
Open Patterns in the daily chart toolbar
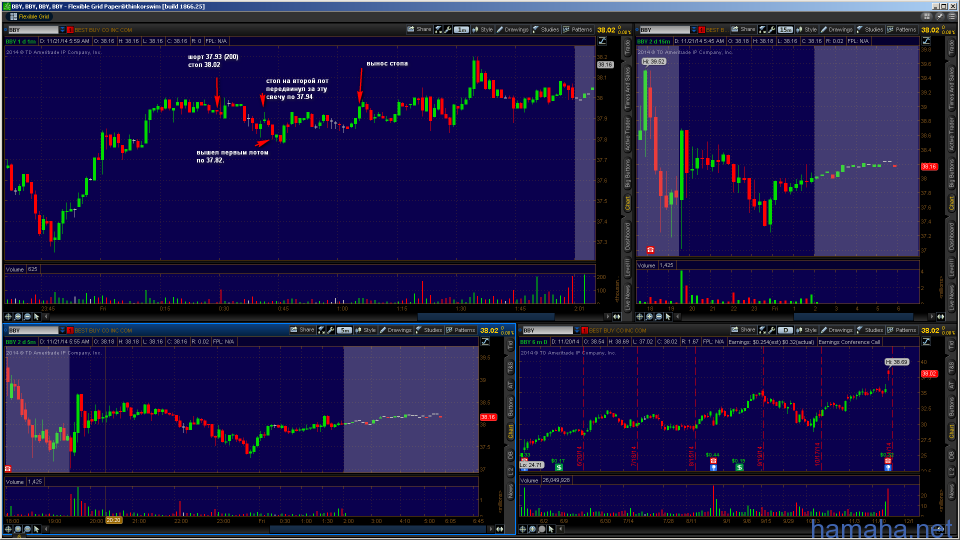(901, 330)
